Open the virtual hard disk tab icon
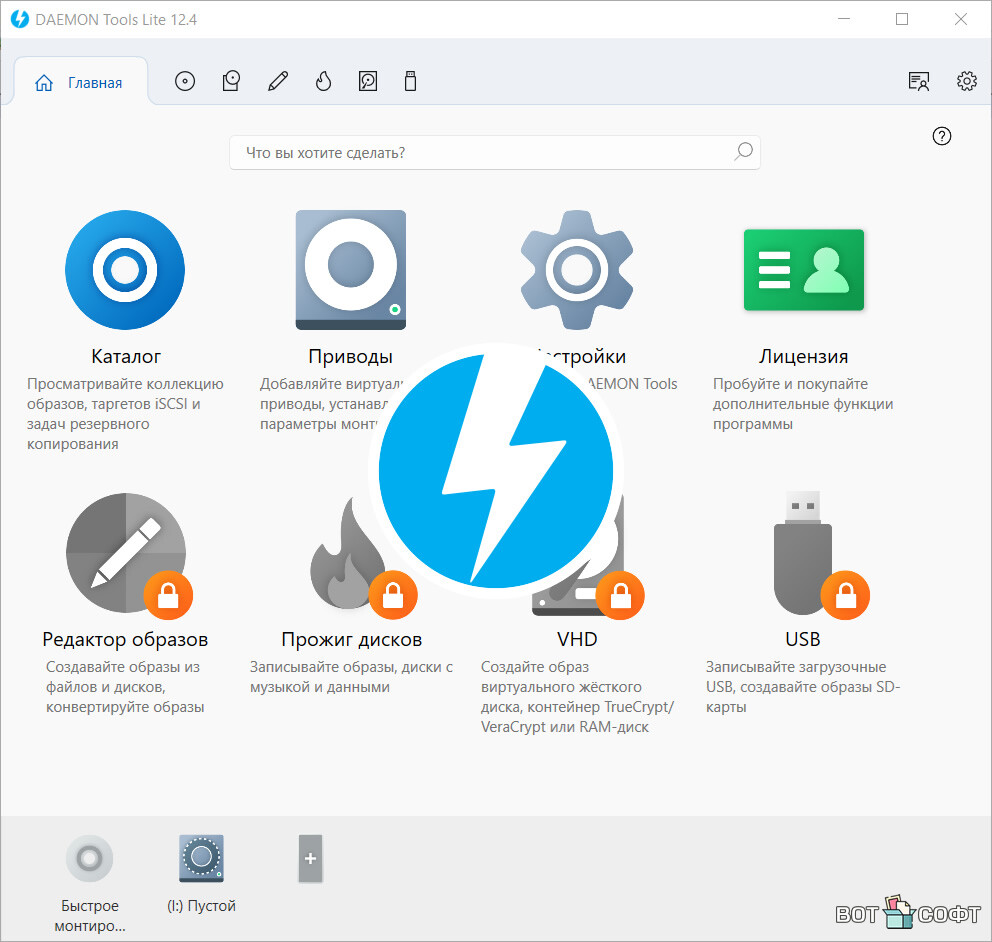 coord(368,82)
